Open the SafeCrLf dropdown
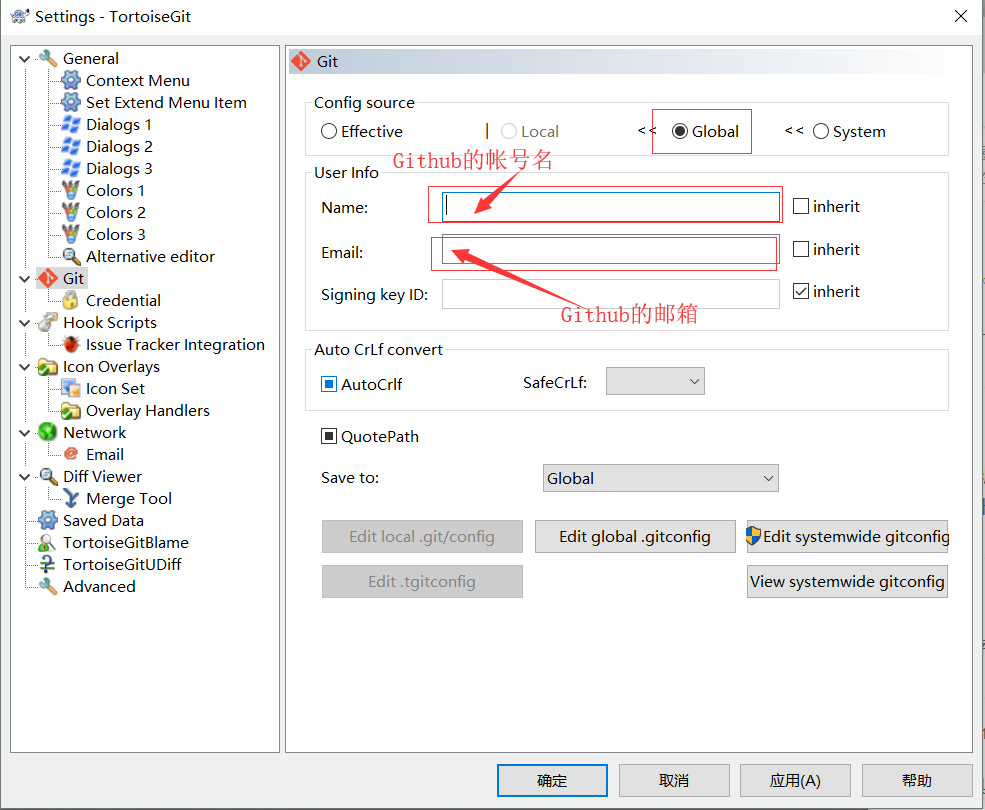The height and width of the screenshot is (810, 985). (655, 382)
